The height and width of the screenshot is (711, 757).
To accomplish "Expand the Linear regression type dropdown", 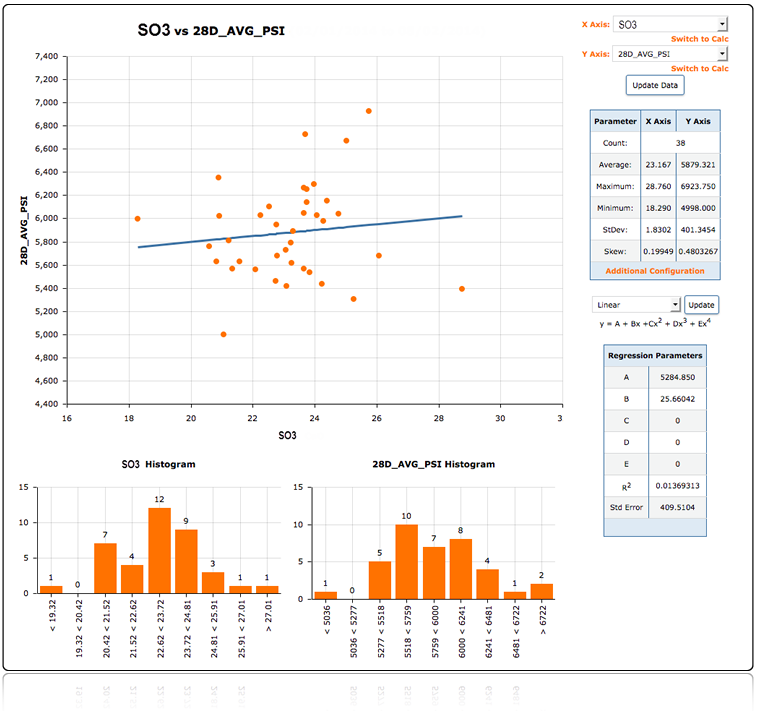I will (636, 304).
